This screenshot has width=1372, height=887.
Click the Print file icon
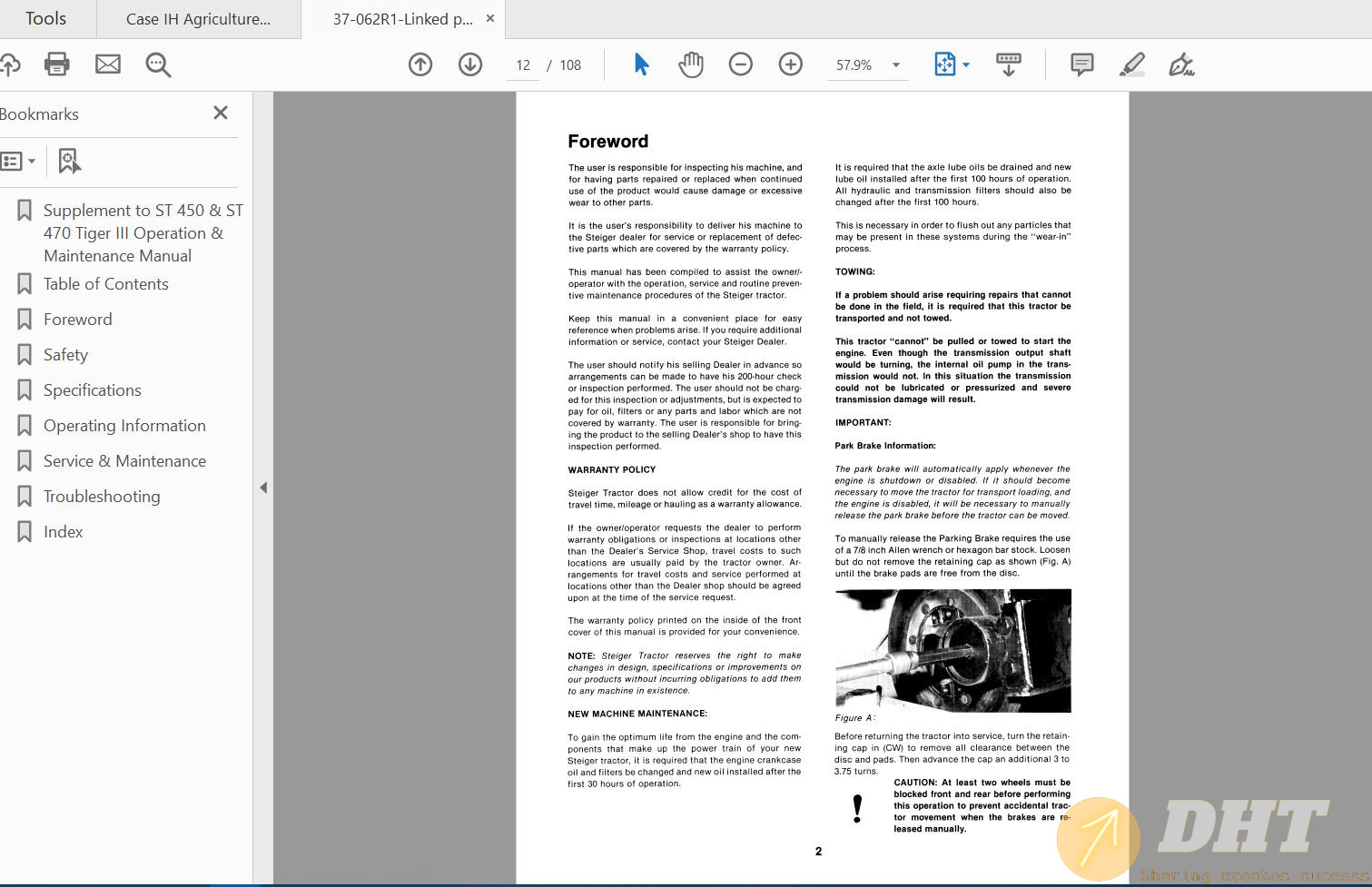click(57, 64)
